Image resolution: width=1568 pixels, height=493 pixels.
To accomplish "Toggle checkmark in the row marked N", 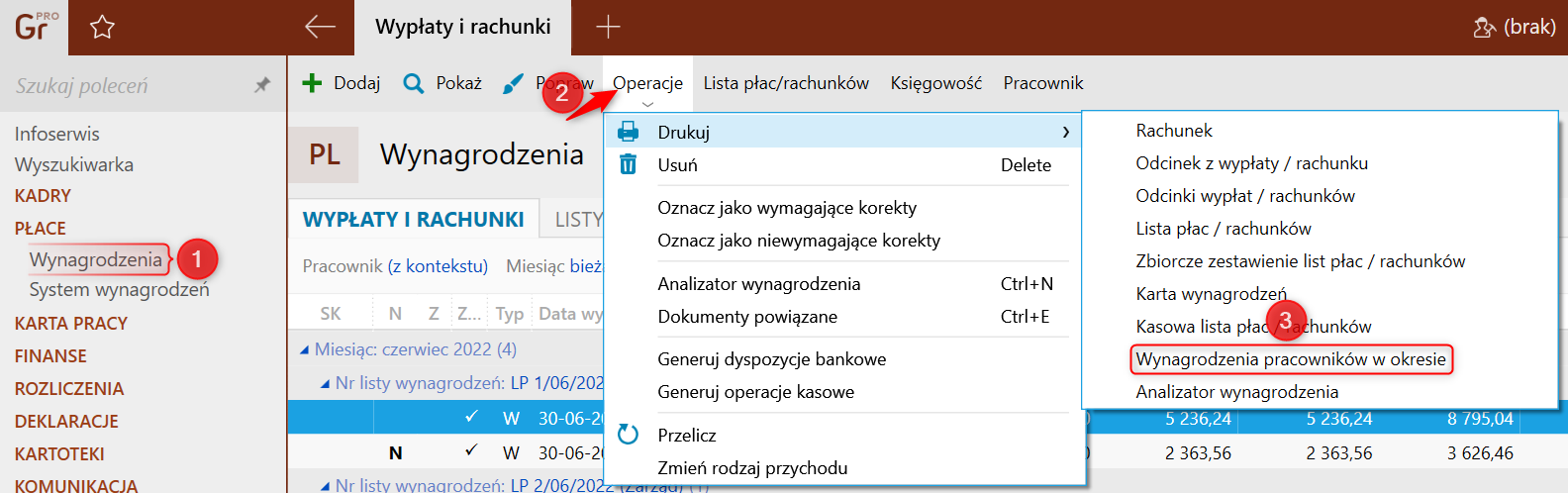I will coord(471,450).
